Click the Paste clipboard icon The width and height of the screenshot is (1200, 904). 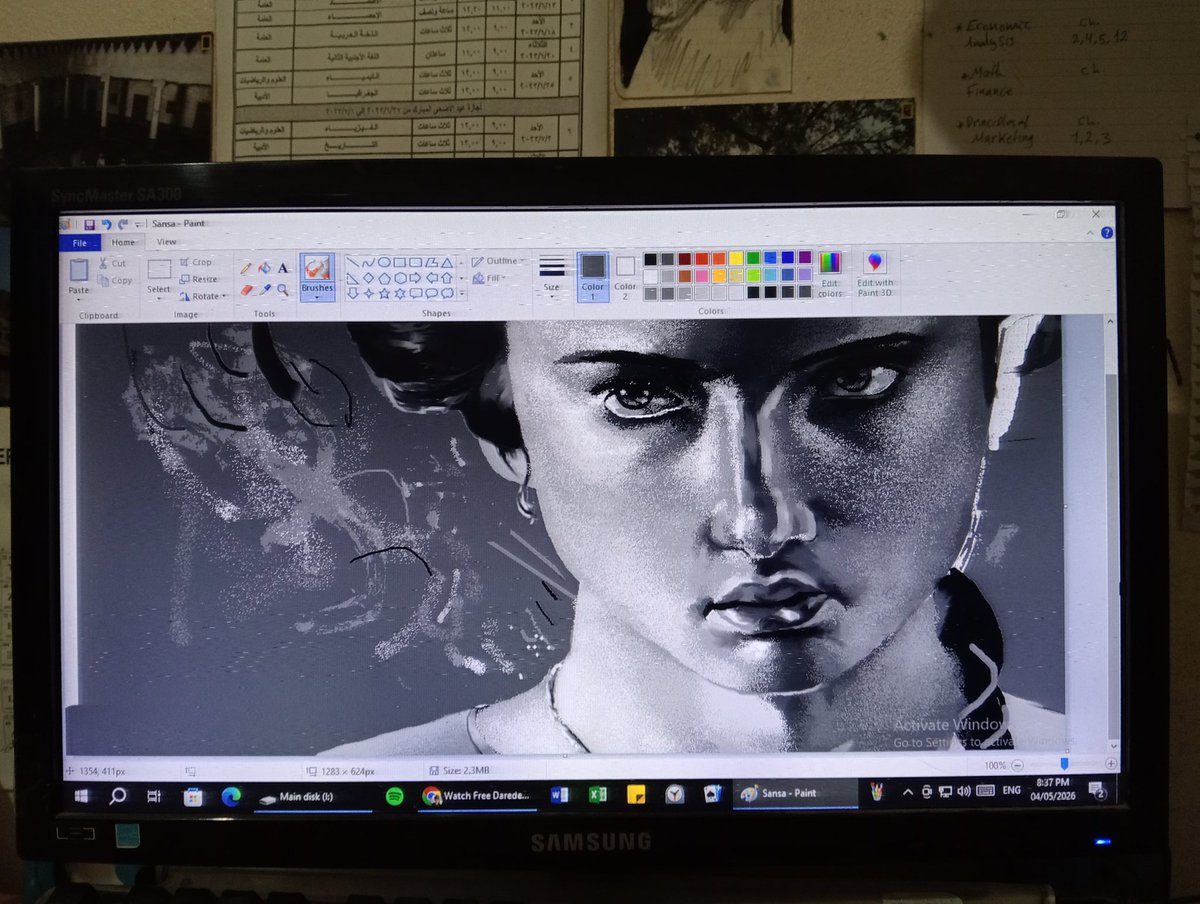pyautogui.click(x=79, y=269)
